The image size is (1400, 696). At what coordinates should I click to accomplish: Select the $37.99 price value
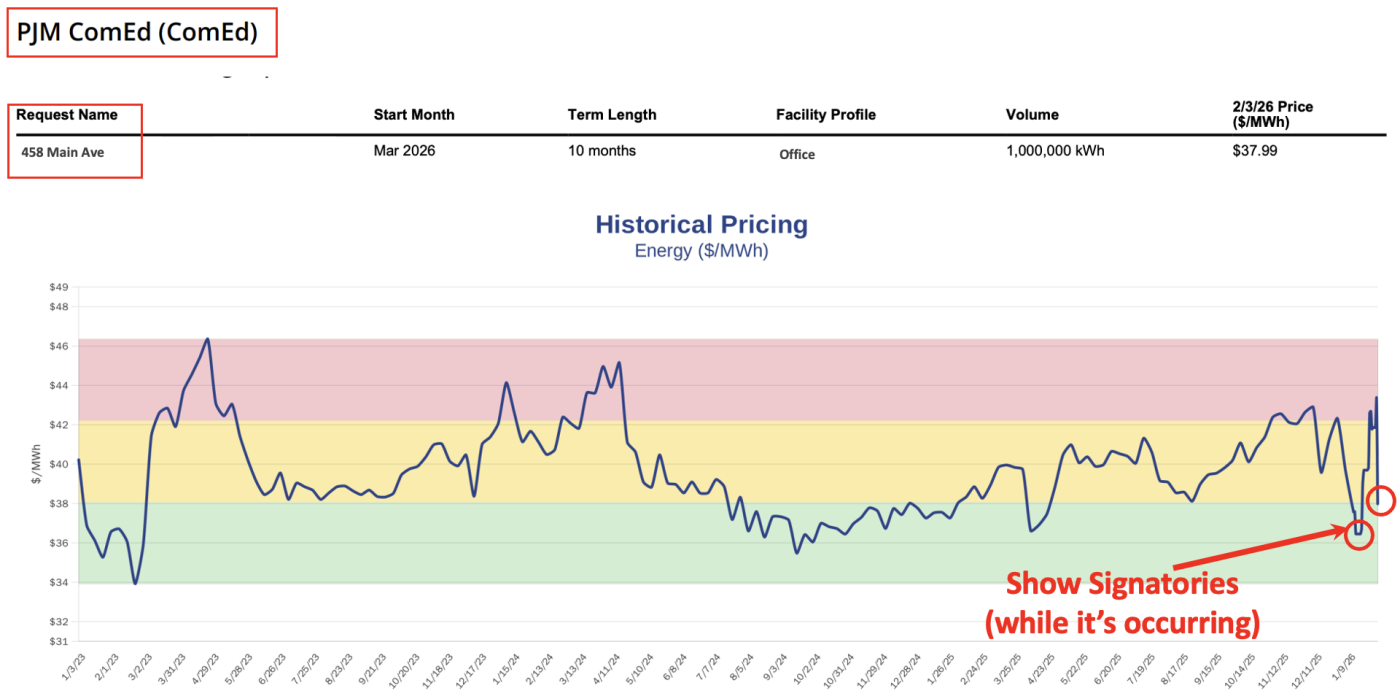(x=1254, y=151)
